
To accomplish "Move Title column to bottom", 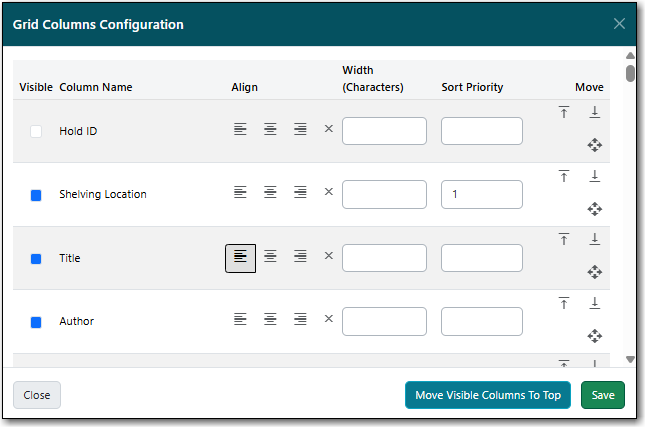I will click(x=594, y=239).
